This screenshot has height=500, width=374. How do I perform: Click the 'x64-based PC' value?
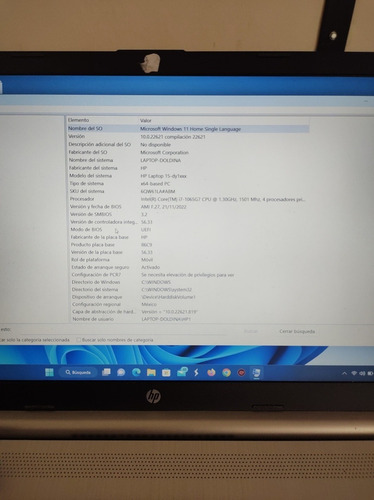155,184
